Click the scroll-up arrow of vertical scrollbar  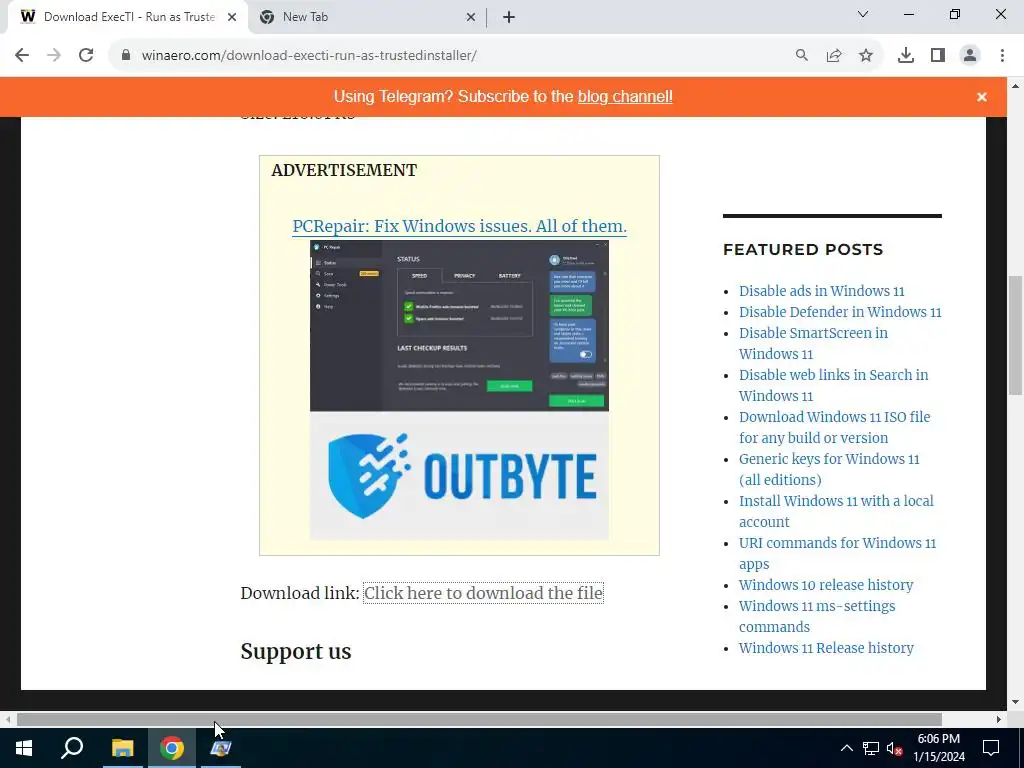(x=1015, y=85)
